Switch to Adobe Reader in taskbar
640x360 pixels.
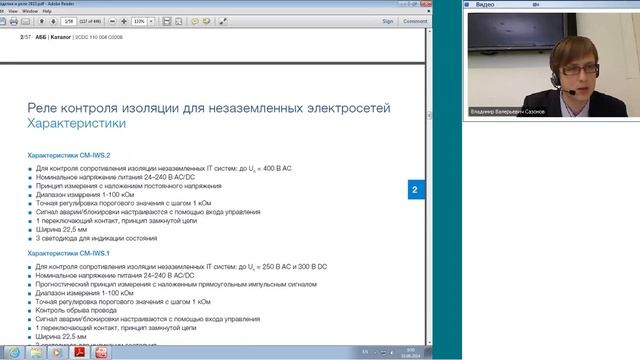[x=80, y=353]
